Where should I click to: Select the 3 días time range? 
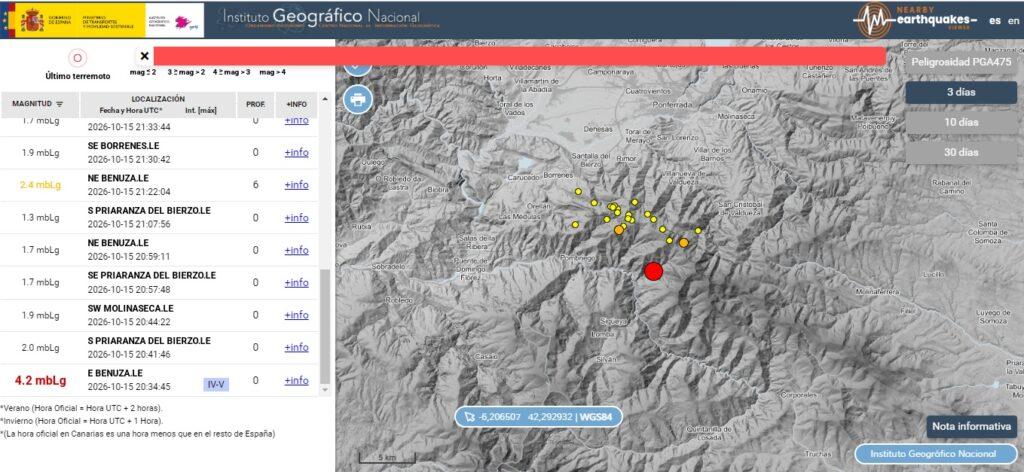(961, 92)
